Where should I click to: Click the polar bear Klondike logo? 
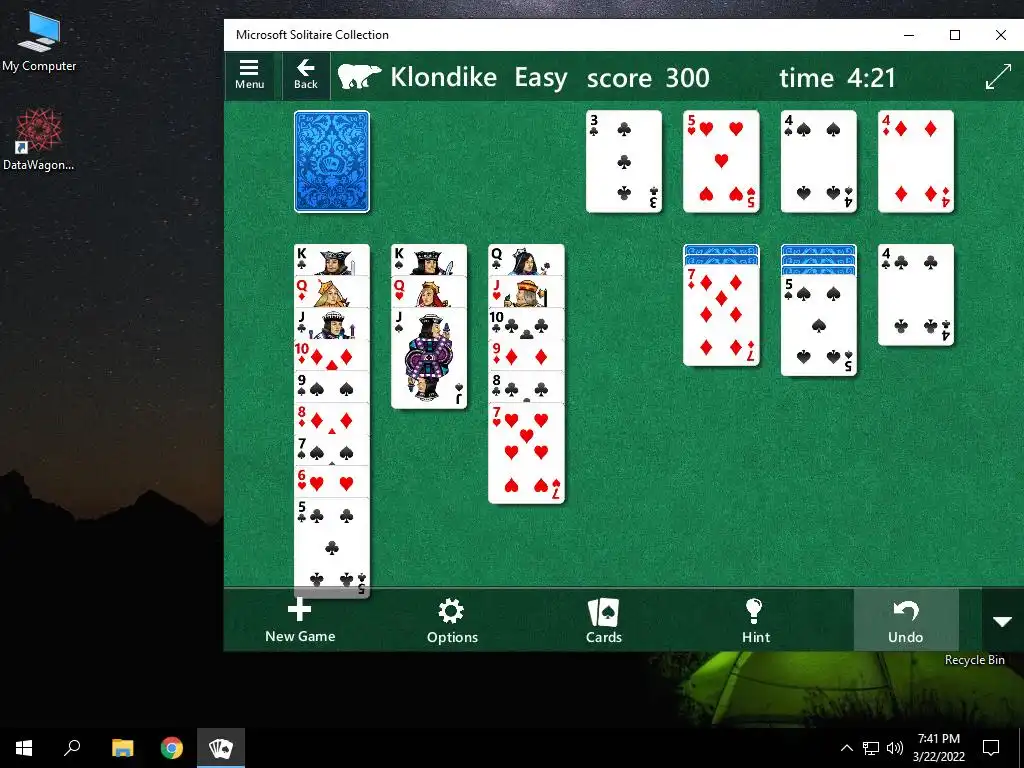[359, 77]
